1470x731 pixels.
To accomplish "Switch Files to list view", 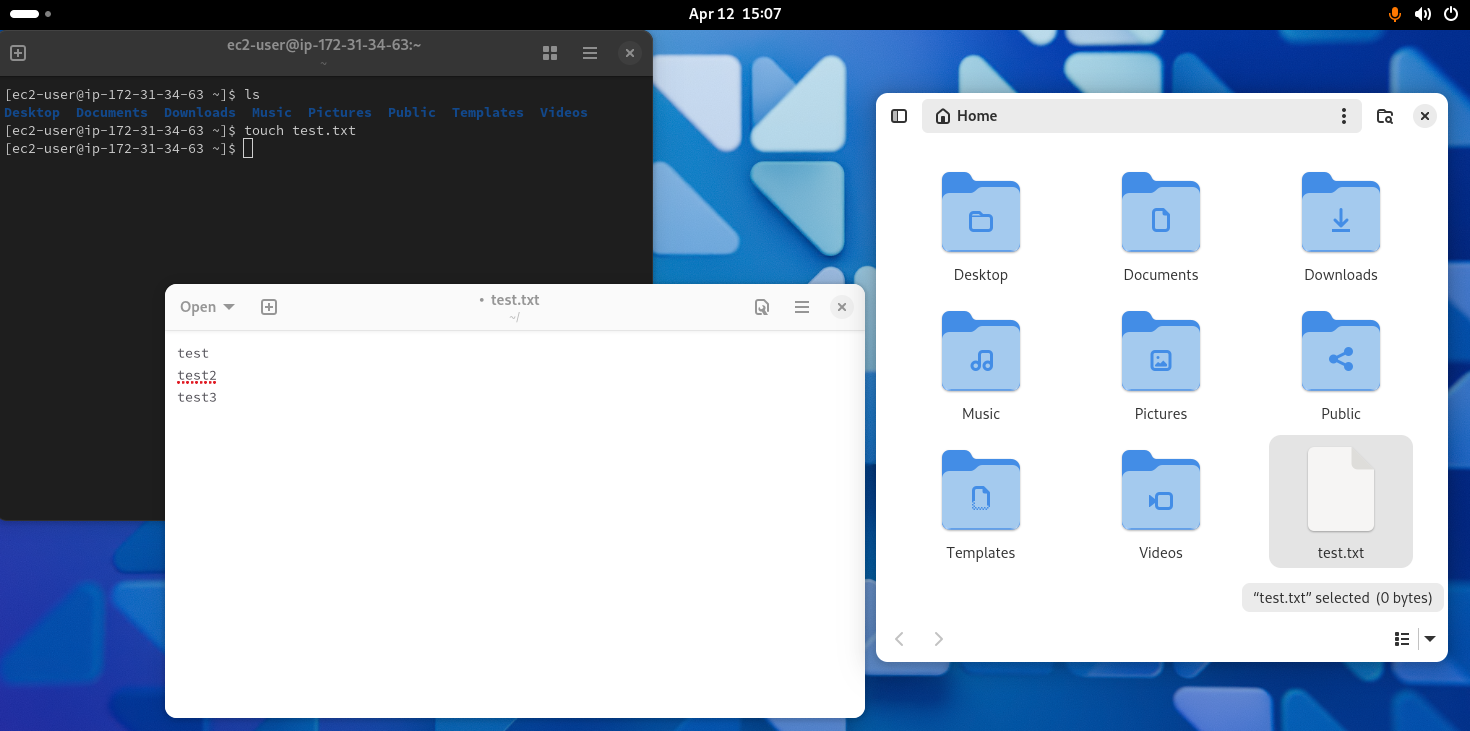I will click(1402, 638).
